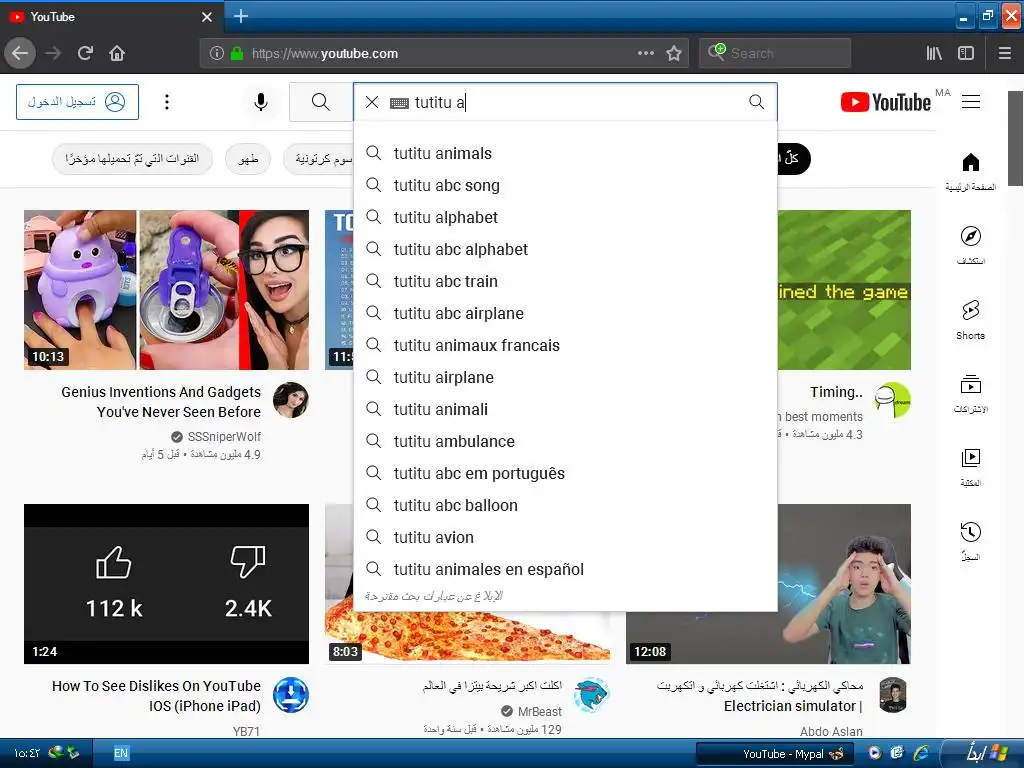Choose suggestion "tutitu airplane"

coord(566,377)
